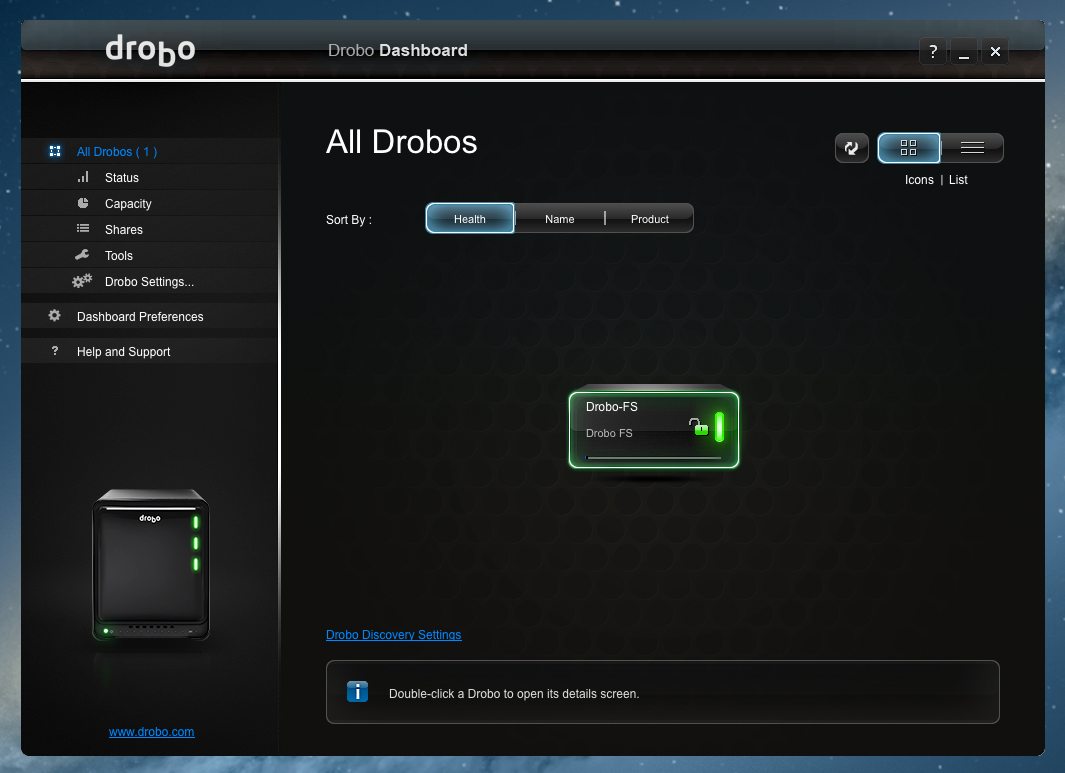This screenshot has width=1065, height=773.
Task: Sort Drobos by Product
Action: tap(649, 219)
